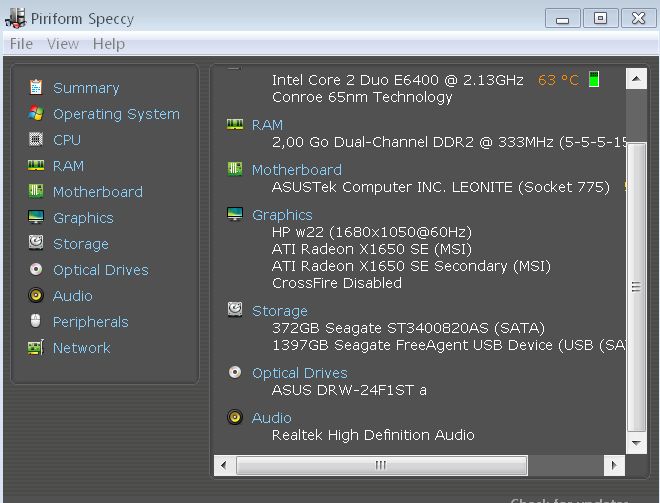Click the horizontal scrollbar right arrow
The height and width of the screenshot is (503, 660).
[x=613, y=465]
